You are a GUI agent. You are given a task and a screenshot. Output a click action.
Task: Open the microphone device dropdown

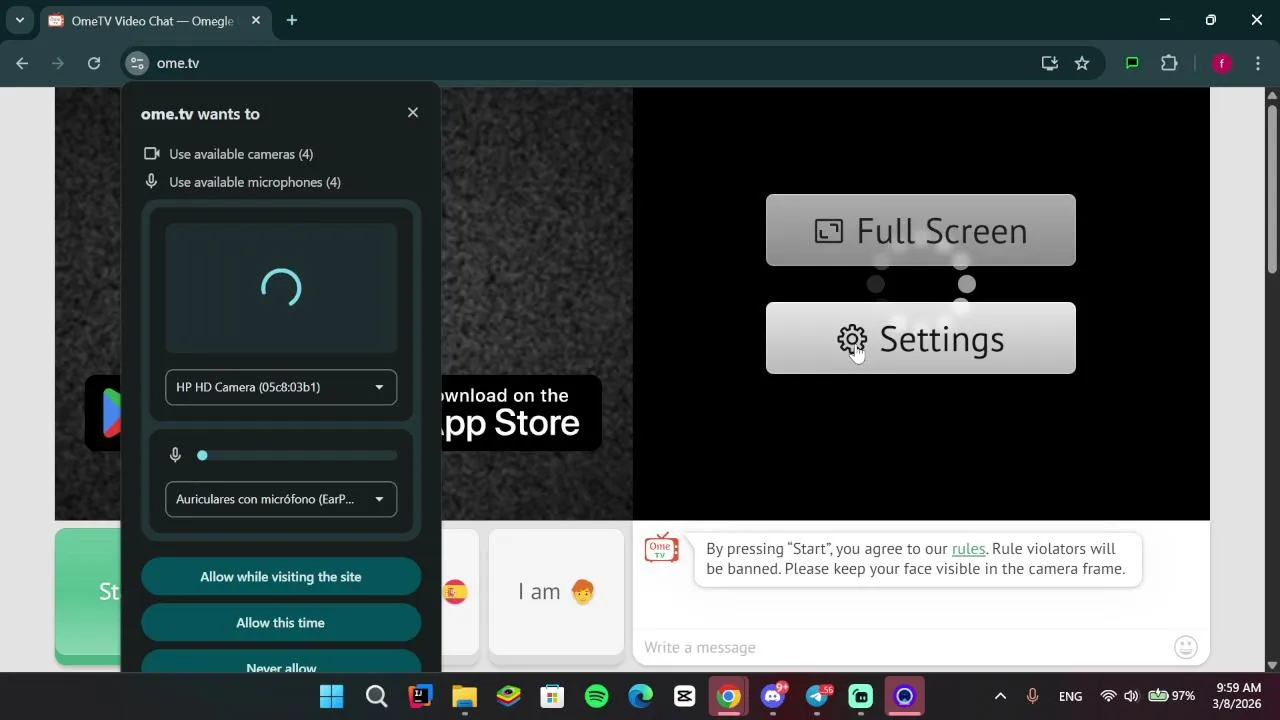[x=281, y=499]
